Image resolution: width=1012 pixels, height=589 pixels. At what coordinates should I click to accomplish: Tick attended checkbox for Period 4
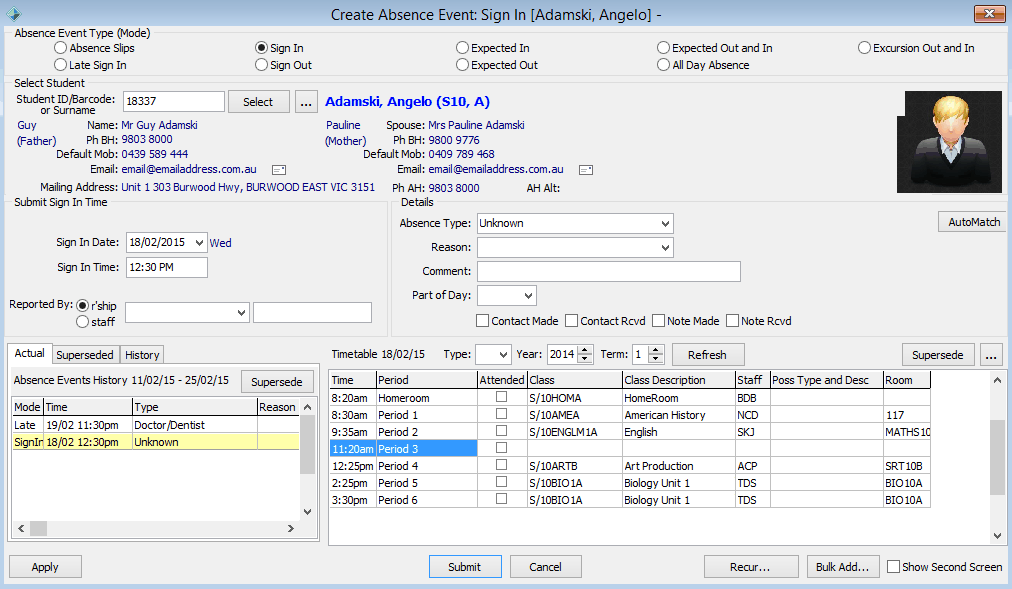[501, 465]
